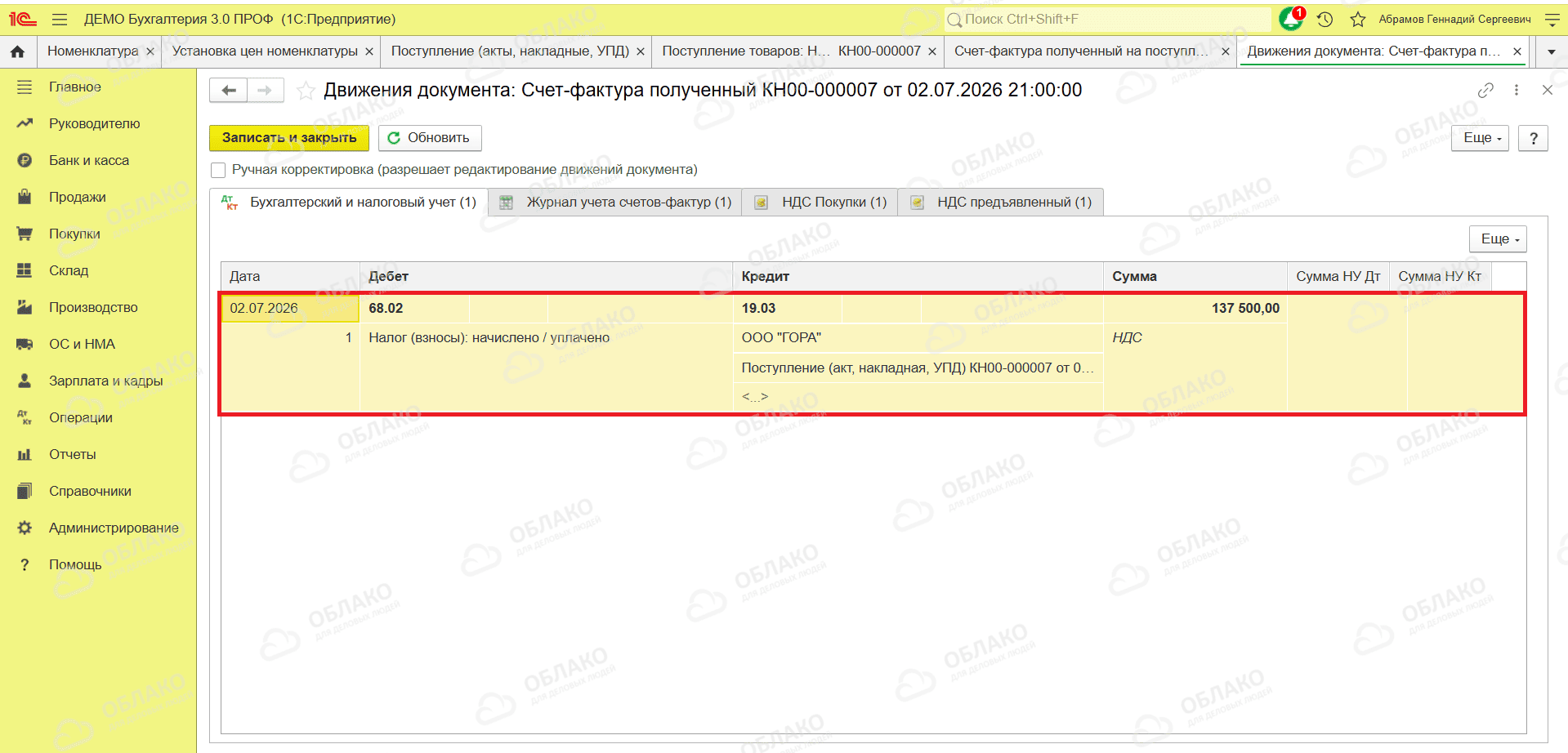Screen dimensions: 1568x753
Task: Expand table Еще dropdown above the grid
Action: 1498,238
